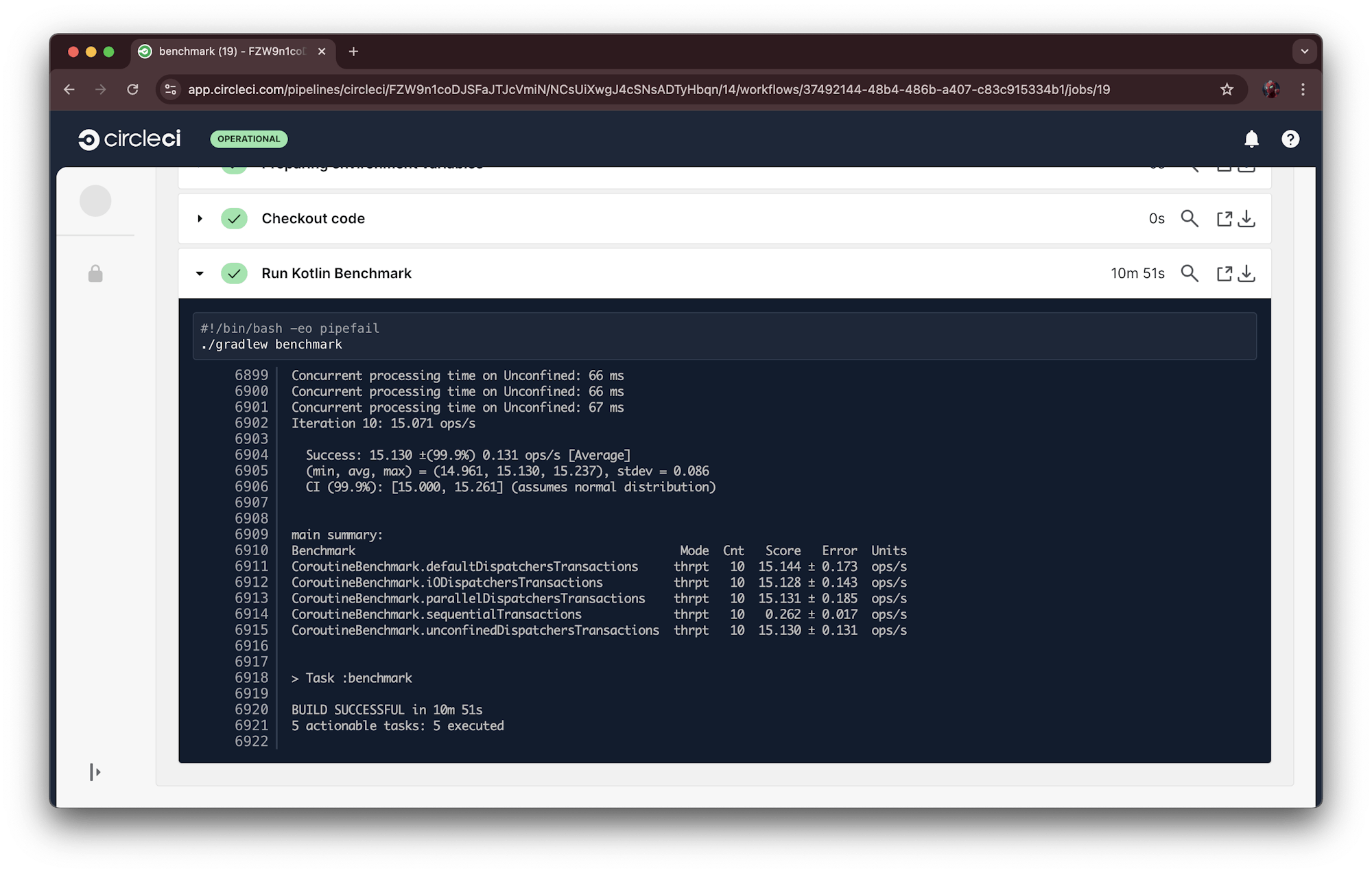
Task: Click the lock icon in the sidebar
Action: (95, 274)
